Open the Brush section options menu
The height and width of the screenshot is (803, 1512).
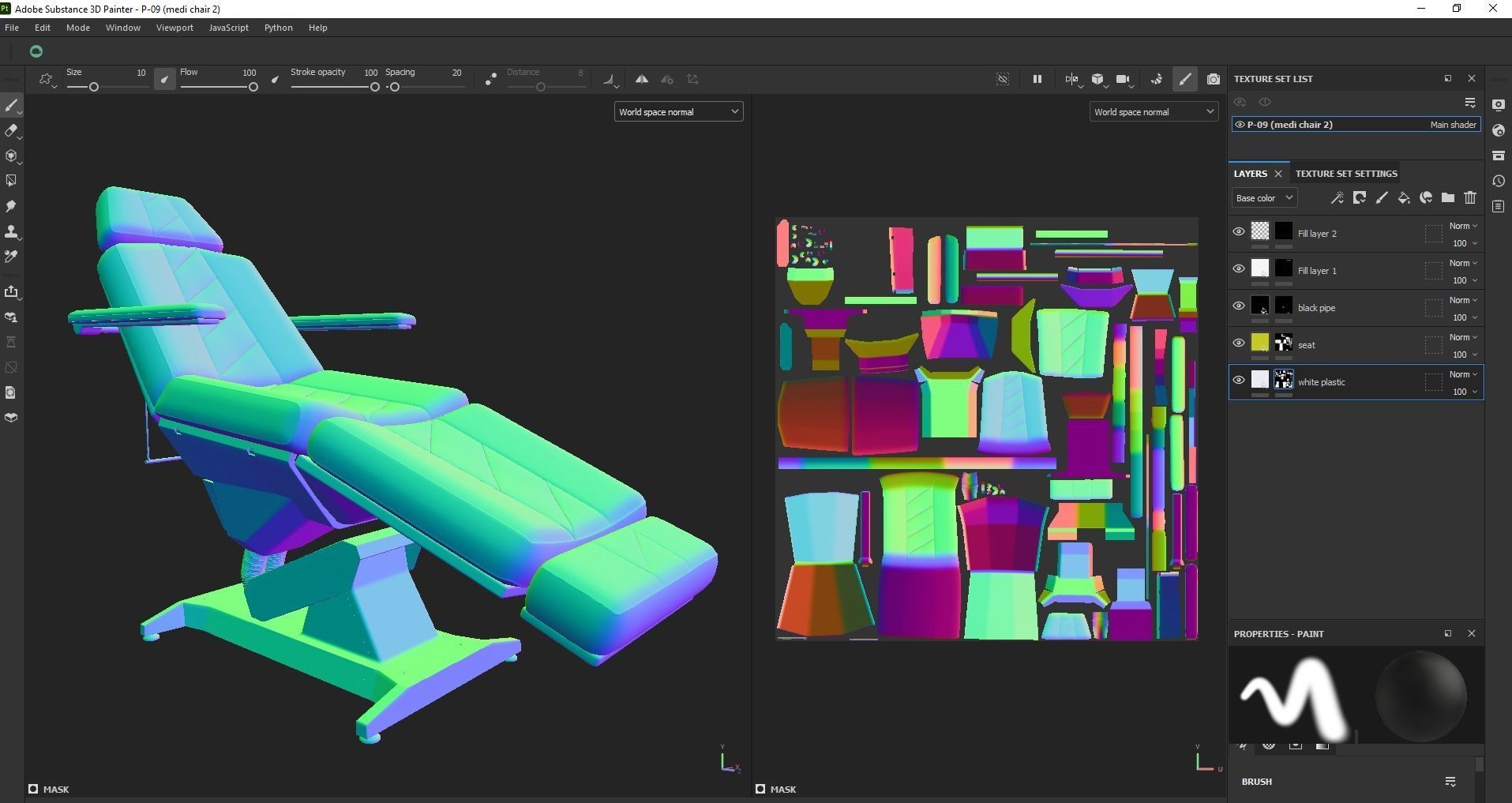(1450, 782)
